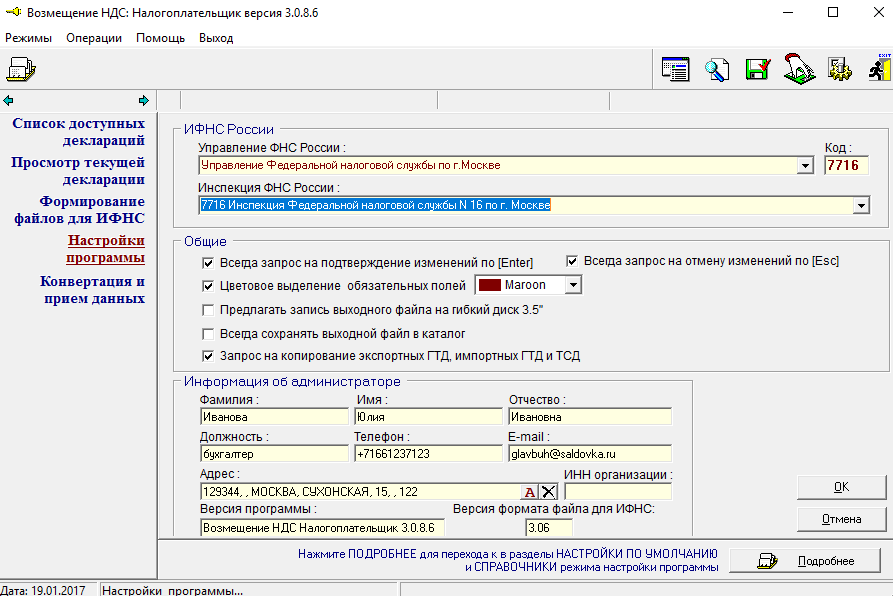Clear the address with the X button
This screenshot has height=596, width=893.
pyautogui.click(x=548, y=491)
